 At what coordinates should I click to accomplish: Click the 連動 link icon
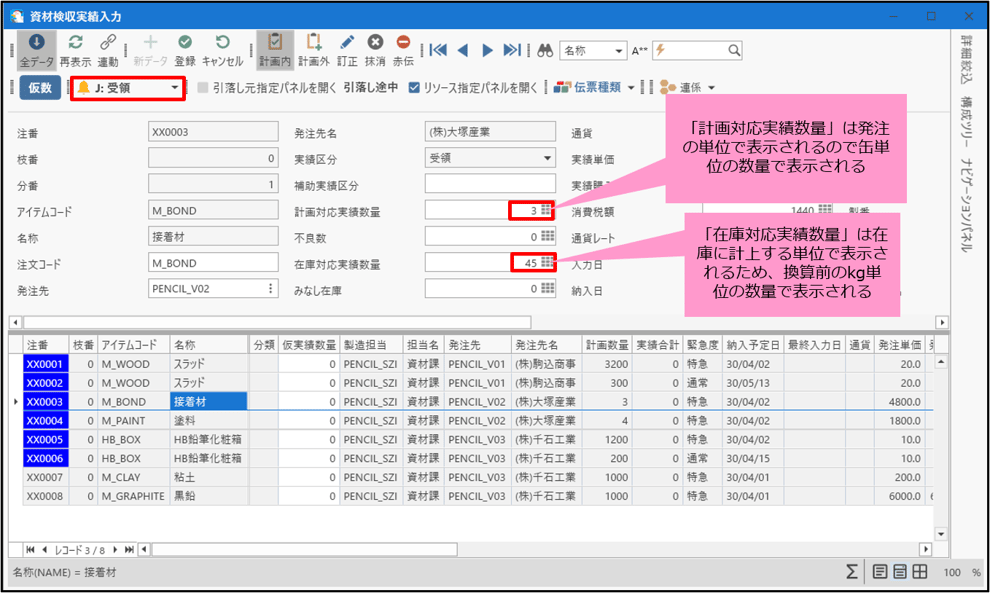108,43
